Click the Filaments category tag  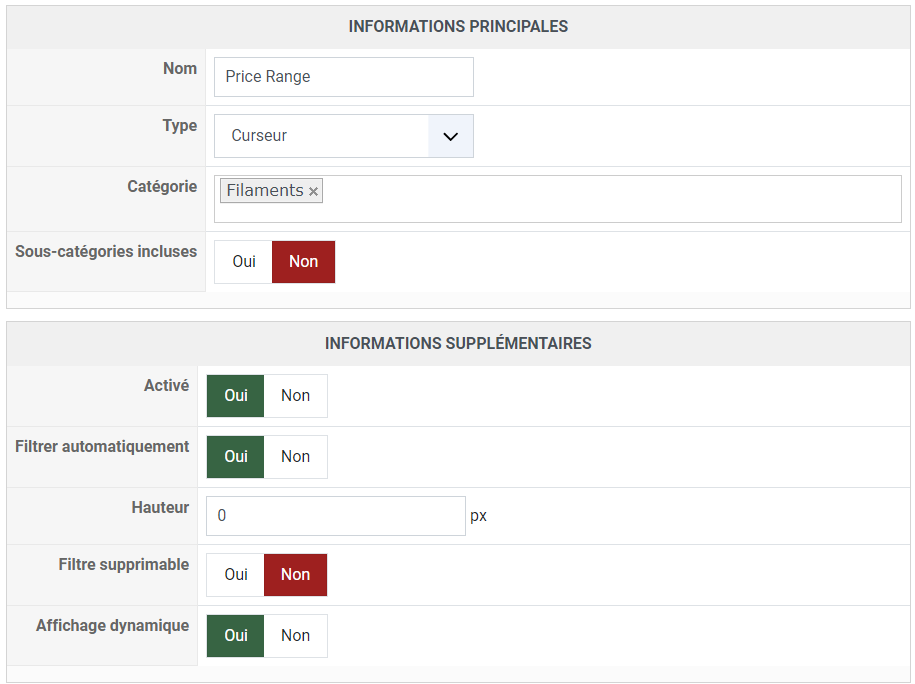pyautogui.click(x=264, y=191)
